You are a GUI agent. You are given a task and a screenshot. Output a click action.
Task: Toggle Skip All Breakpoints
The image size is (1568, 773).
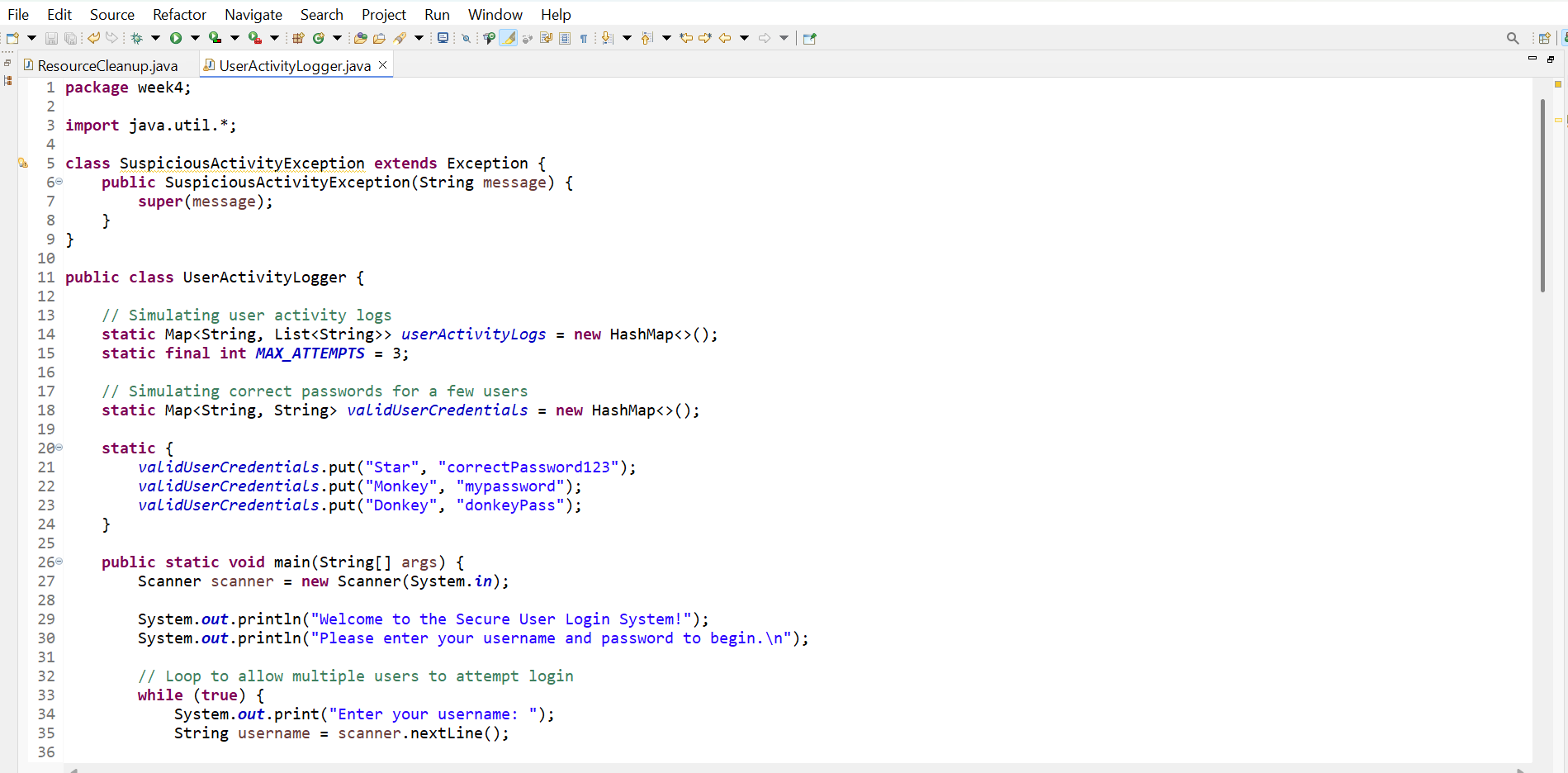point(466,38)
